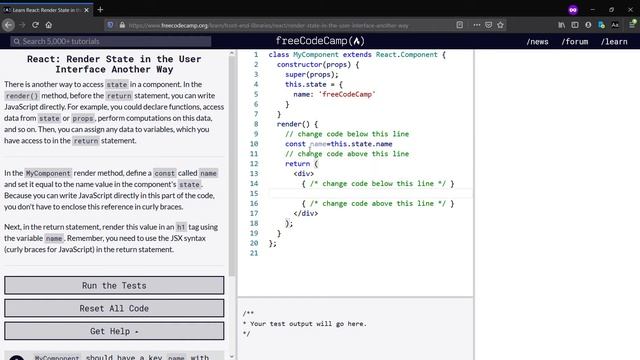This screenshot has width=640, height=360.
Task: Open page actions three-dot menu
Action: (x=476, y=25)
